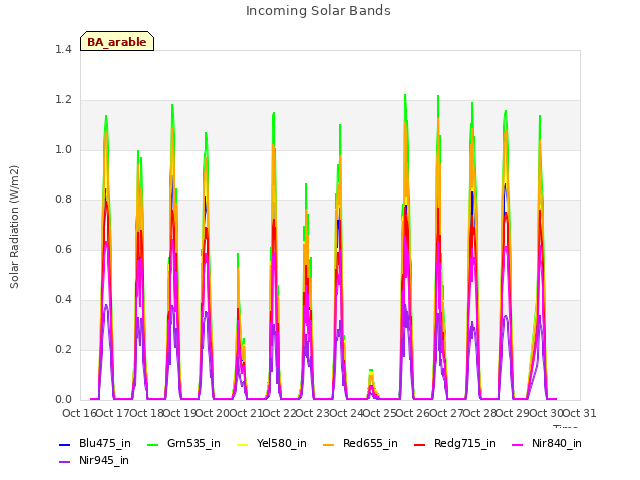Toggle the Grn535_in legend entry
Screen dimensions: 640x480
(x=184, y=443)
